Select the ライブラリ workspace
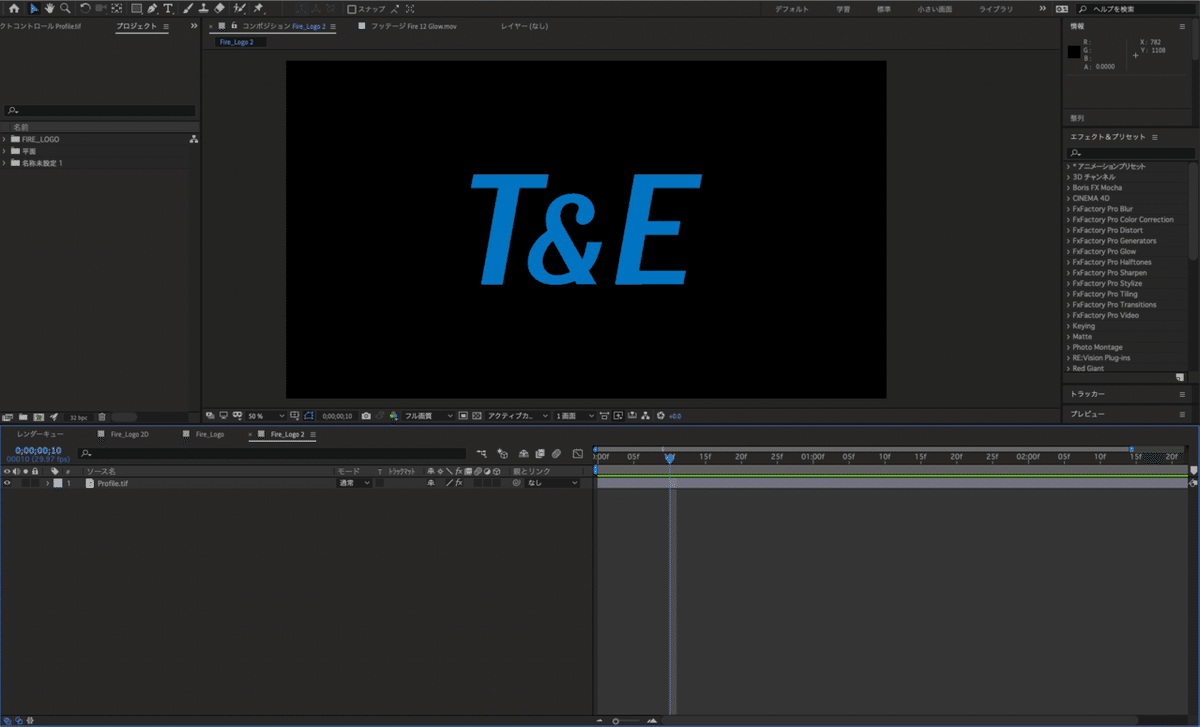The width and height of the screenshot is (1200, 727). [x=995, y=8]
